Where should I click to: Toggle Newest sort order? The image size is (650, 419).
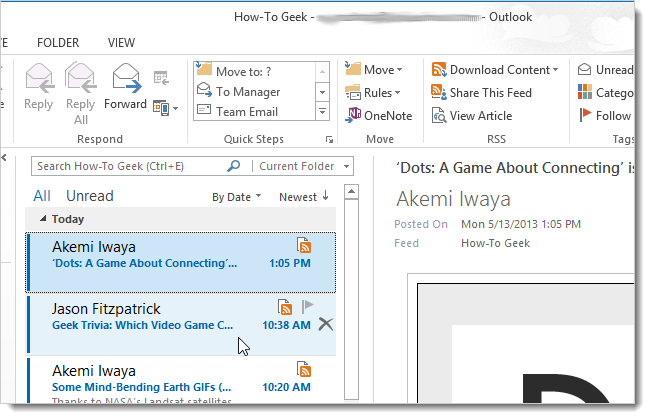tap(304, 197)
